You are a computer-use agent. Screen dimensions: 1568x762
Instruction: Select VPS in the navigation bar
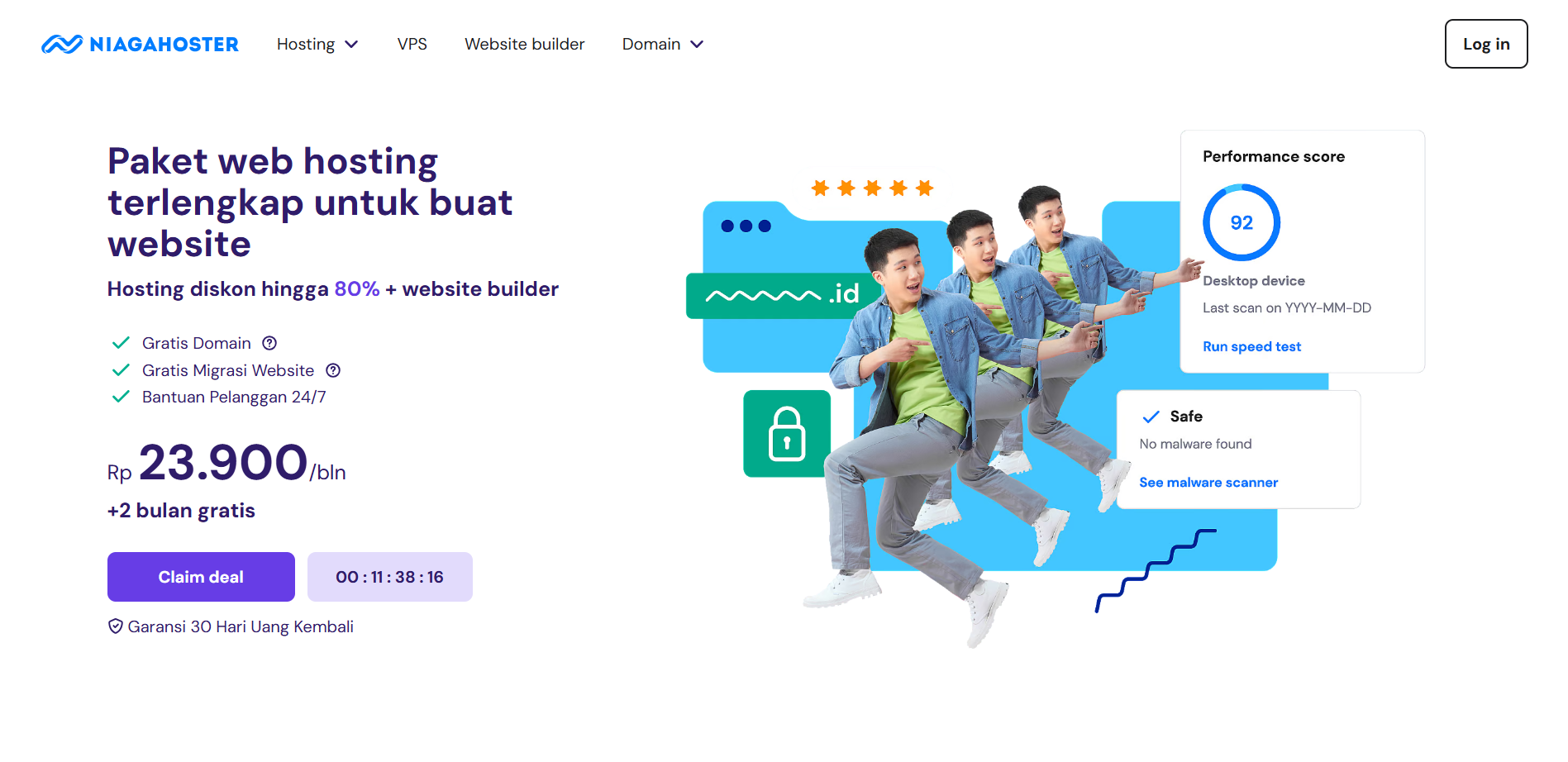click(x=412, y=44)
